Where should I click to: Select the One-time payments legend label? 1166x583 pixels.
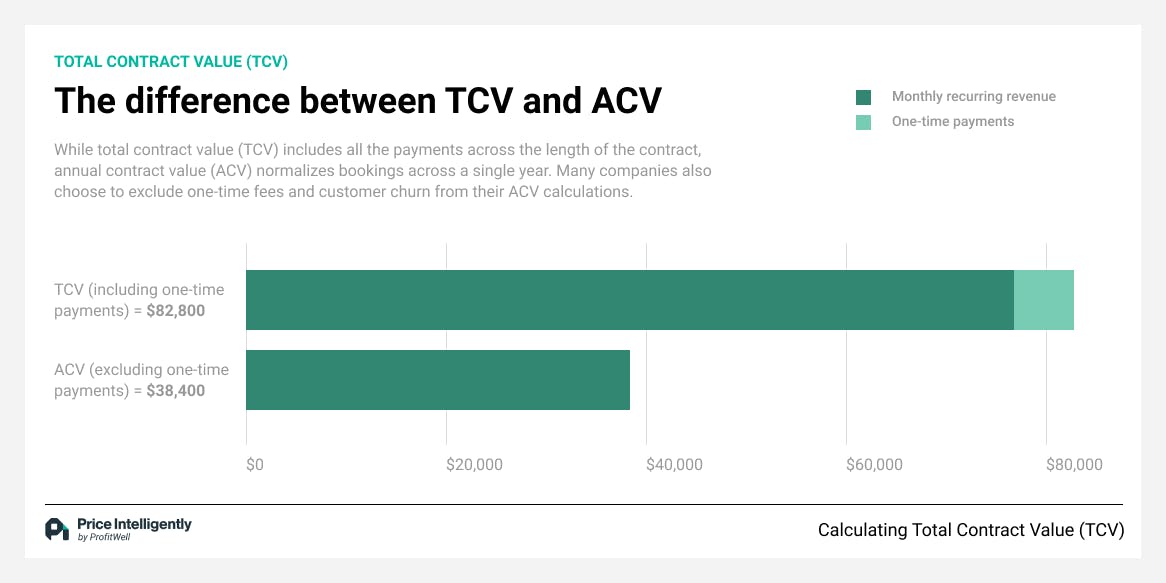[x=952, y=122]
